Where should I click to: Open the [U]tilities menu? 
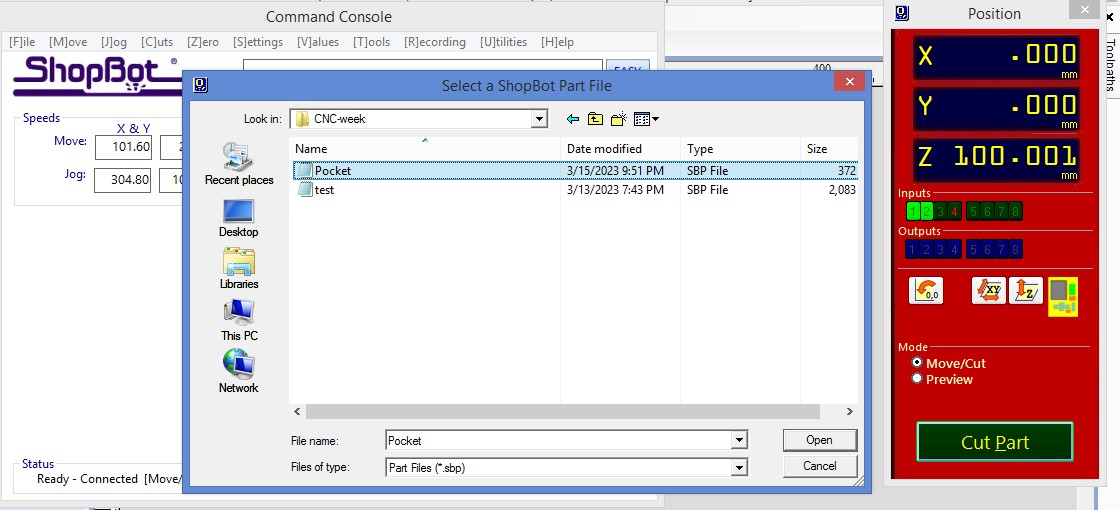coord(504,42)
